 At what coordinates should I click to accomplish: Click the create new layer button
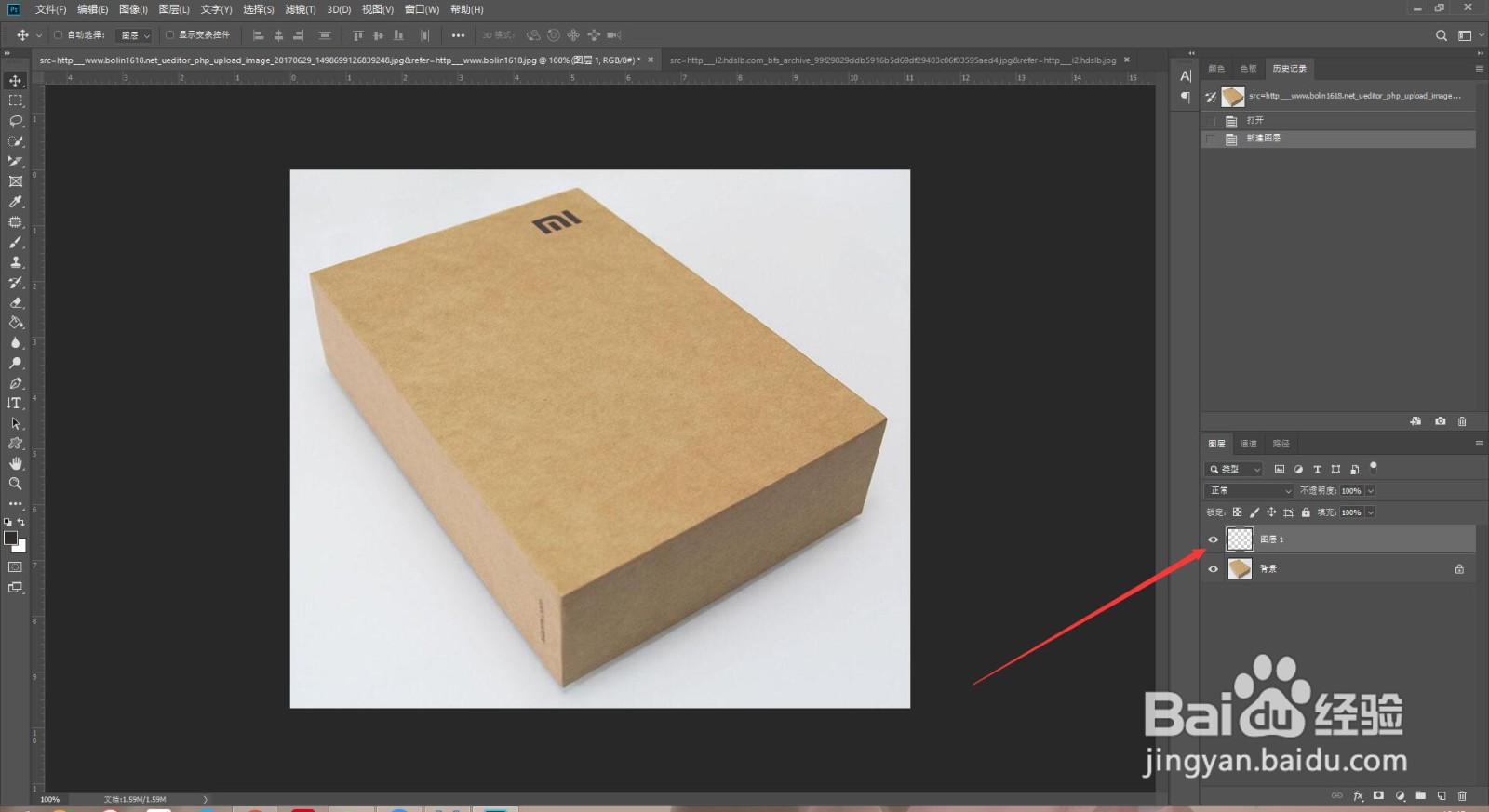coord(1442,796)
